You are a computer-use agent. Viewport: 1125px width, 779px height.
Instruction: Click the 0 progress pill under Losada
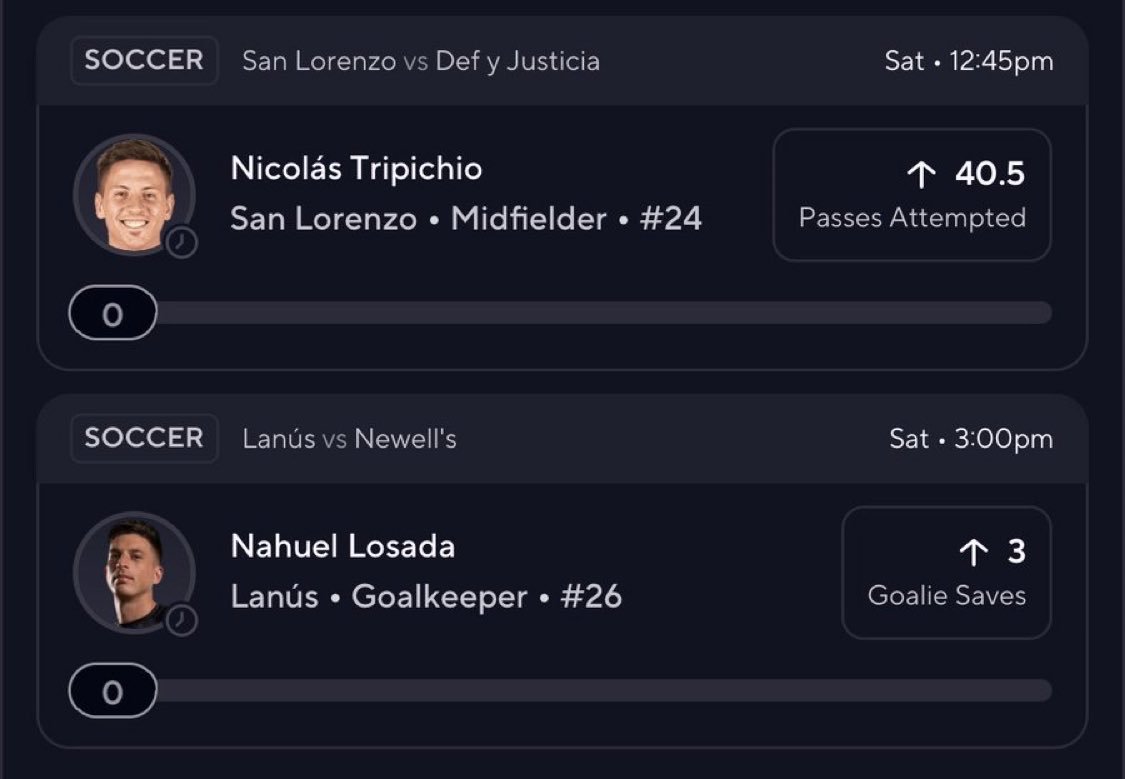click(x=113, y=691)
